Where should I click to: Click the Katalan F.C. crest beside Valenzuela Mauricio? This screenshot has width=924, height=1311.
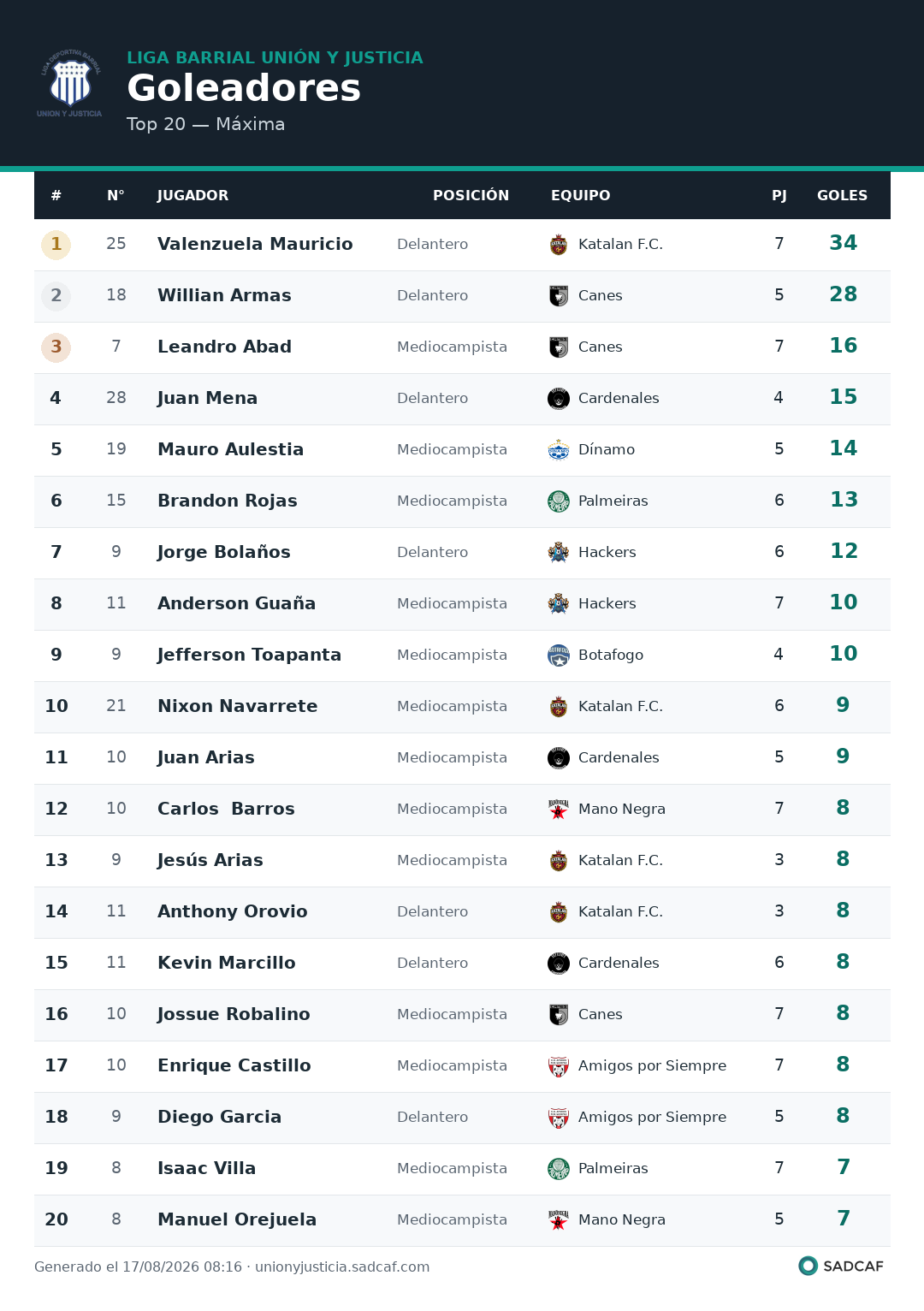559,245
